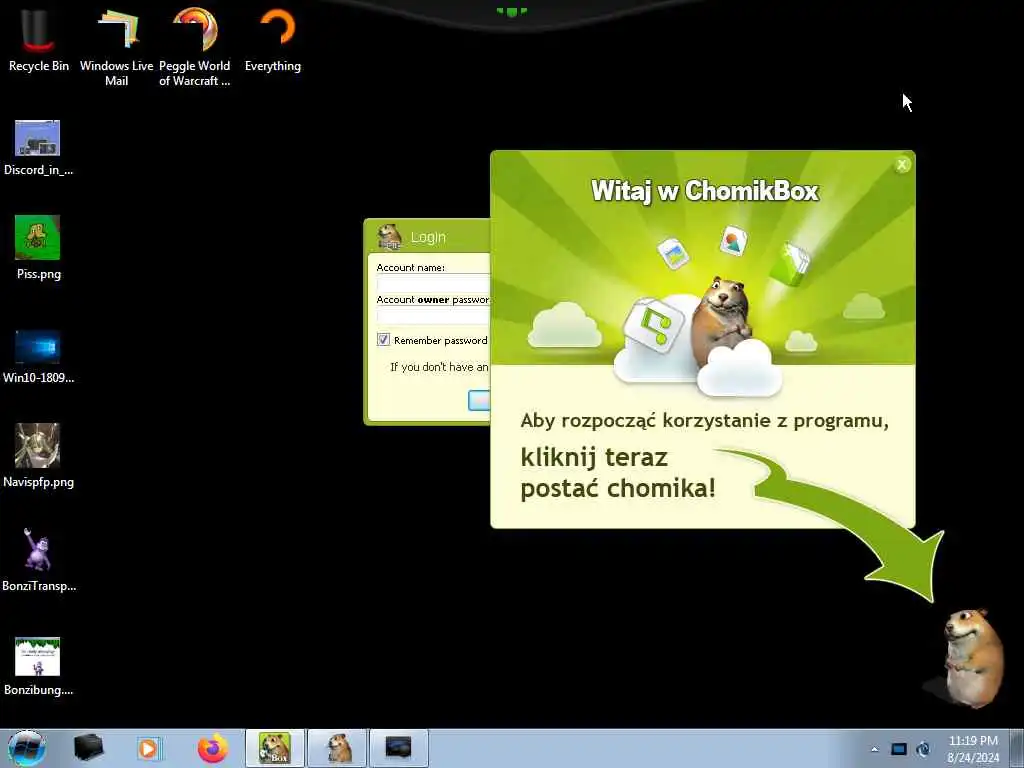
Task: Click the Login window hamster logo
Action: click(x=390, y=236)
